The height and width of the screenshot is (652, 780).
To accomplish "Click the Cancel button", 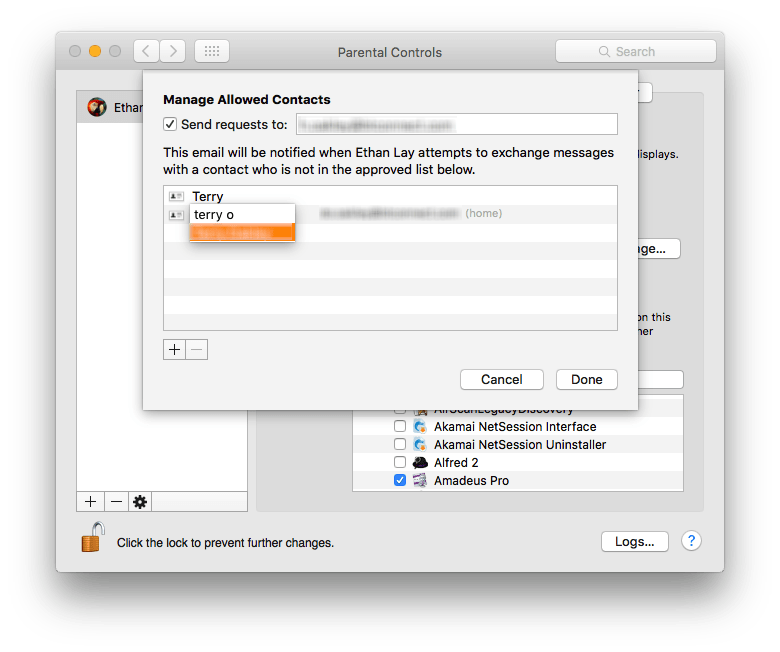I will tap(501, 379).
